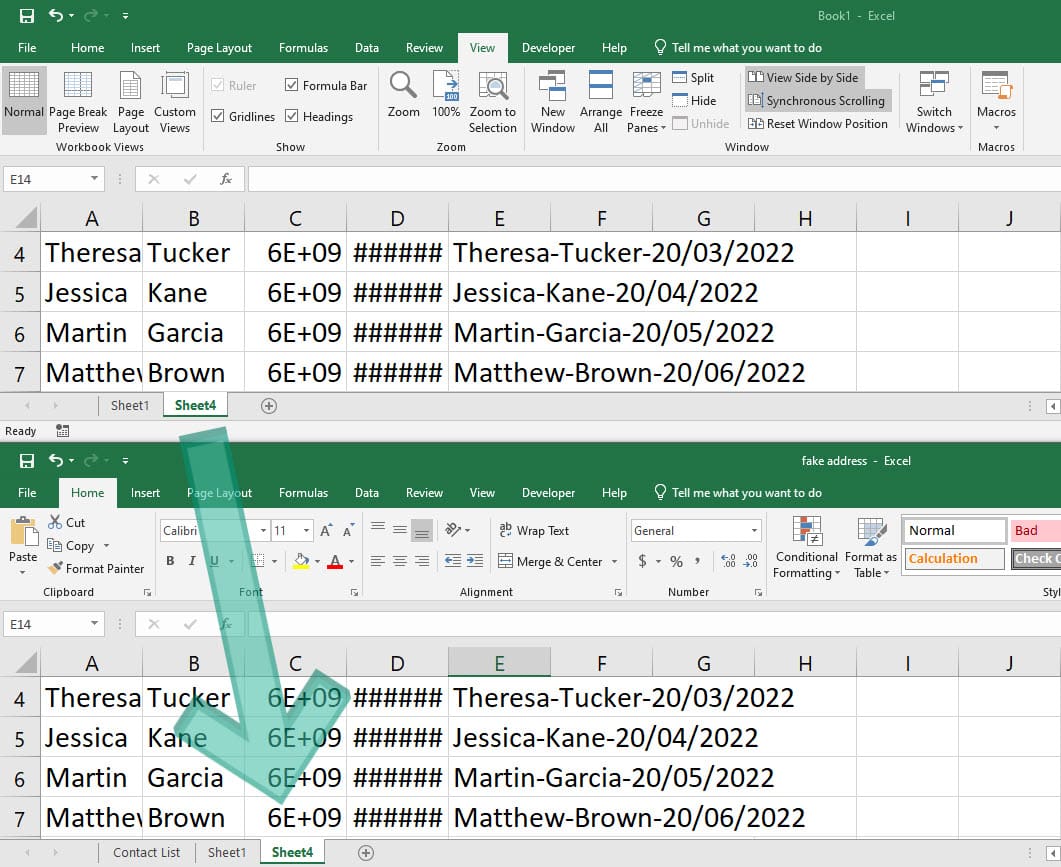Click the Arrange All icon
The image size is (1061, 867).
pos(600,100)
